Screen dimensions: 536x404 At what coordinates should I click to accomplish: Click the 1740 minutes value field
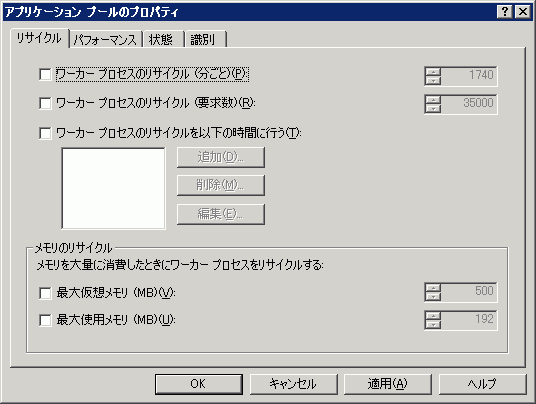(468, 76)
